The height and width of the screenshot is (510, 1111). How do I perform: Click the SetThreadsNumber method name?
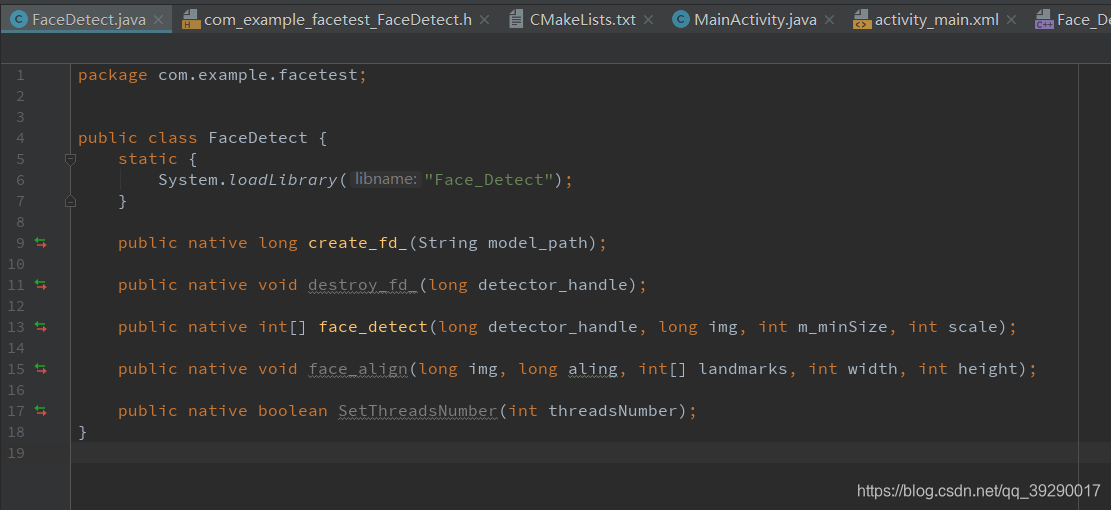pos(418,411)
